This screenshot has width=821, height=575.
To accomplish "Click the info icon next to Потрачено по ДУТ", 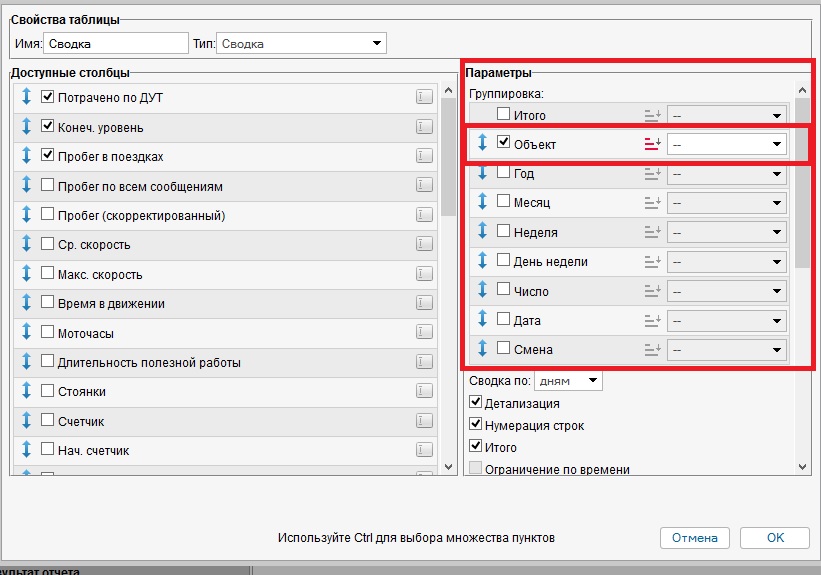I will (x=424, y=97).
